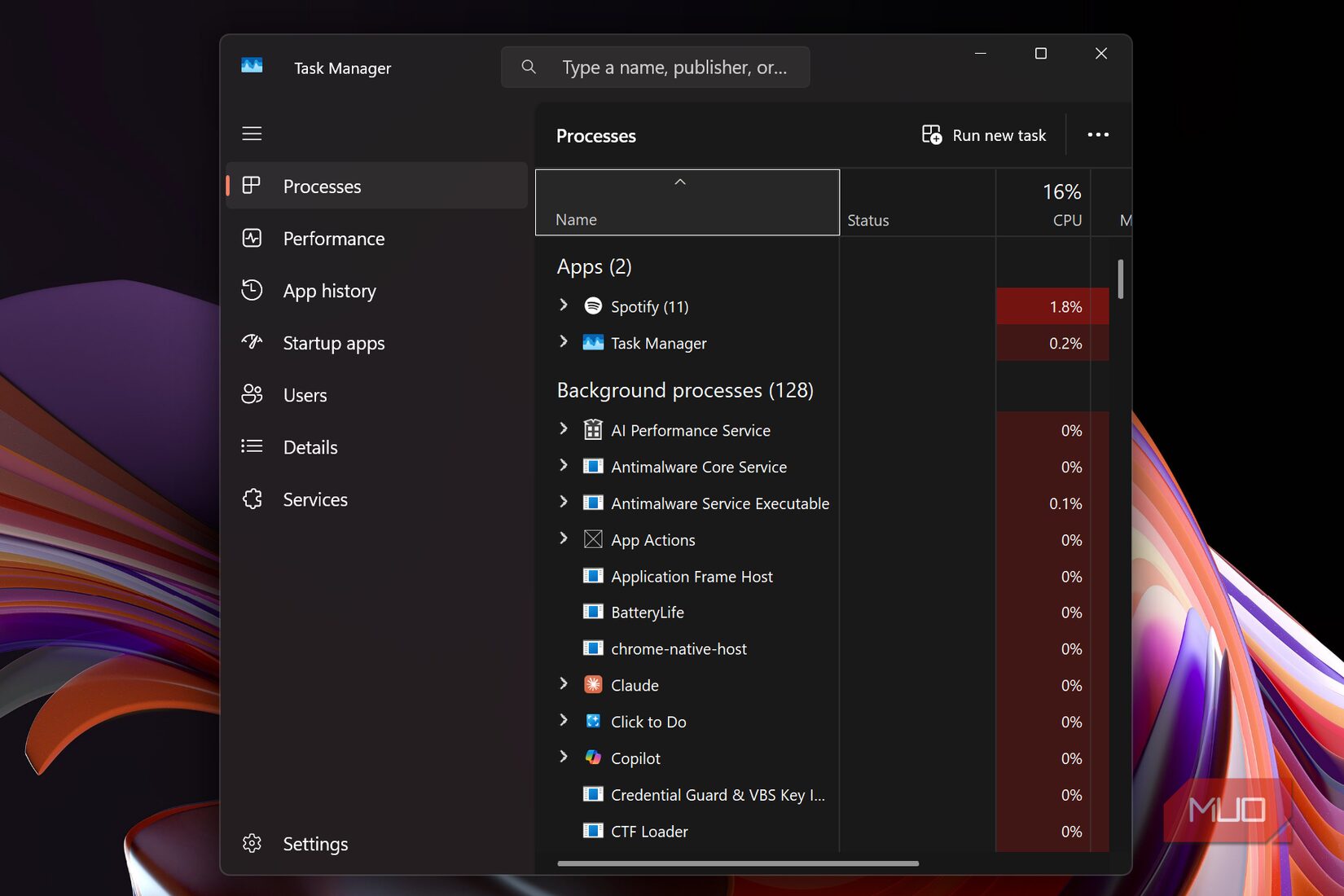
Task: Sort by the Status column header
Action: coord(918,202)
